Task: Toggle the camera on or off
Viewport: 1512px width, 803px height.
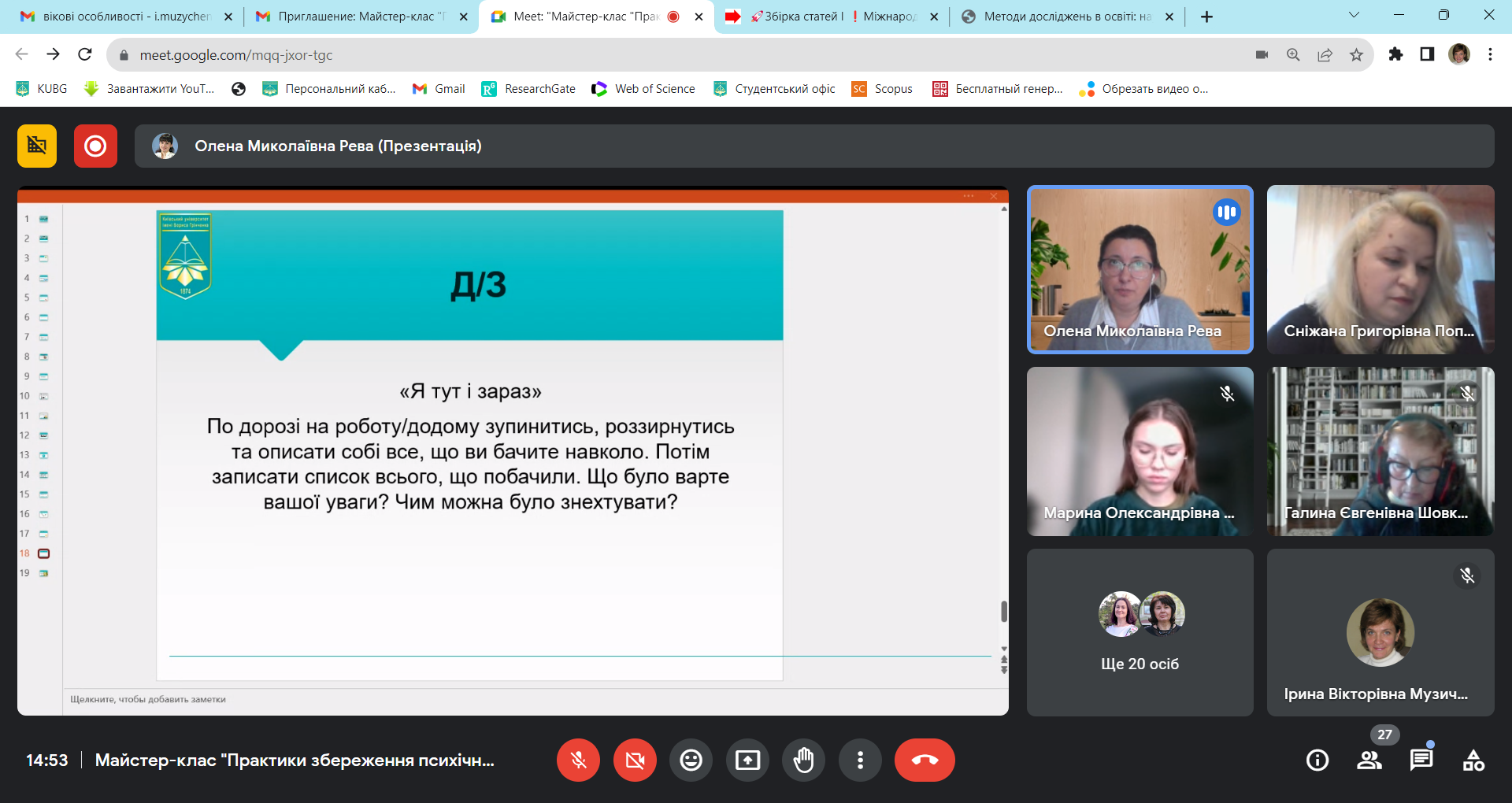Action: click(635, 760)
